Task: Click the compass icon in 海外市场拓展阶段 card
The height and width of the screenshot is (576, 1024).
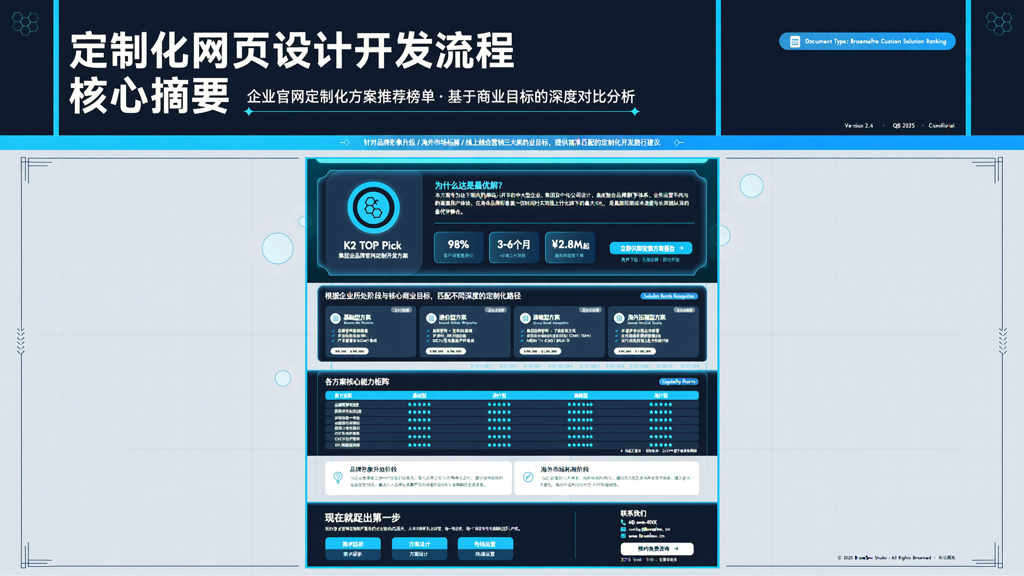Action: [528, 477]
